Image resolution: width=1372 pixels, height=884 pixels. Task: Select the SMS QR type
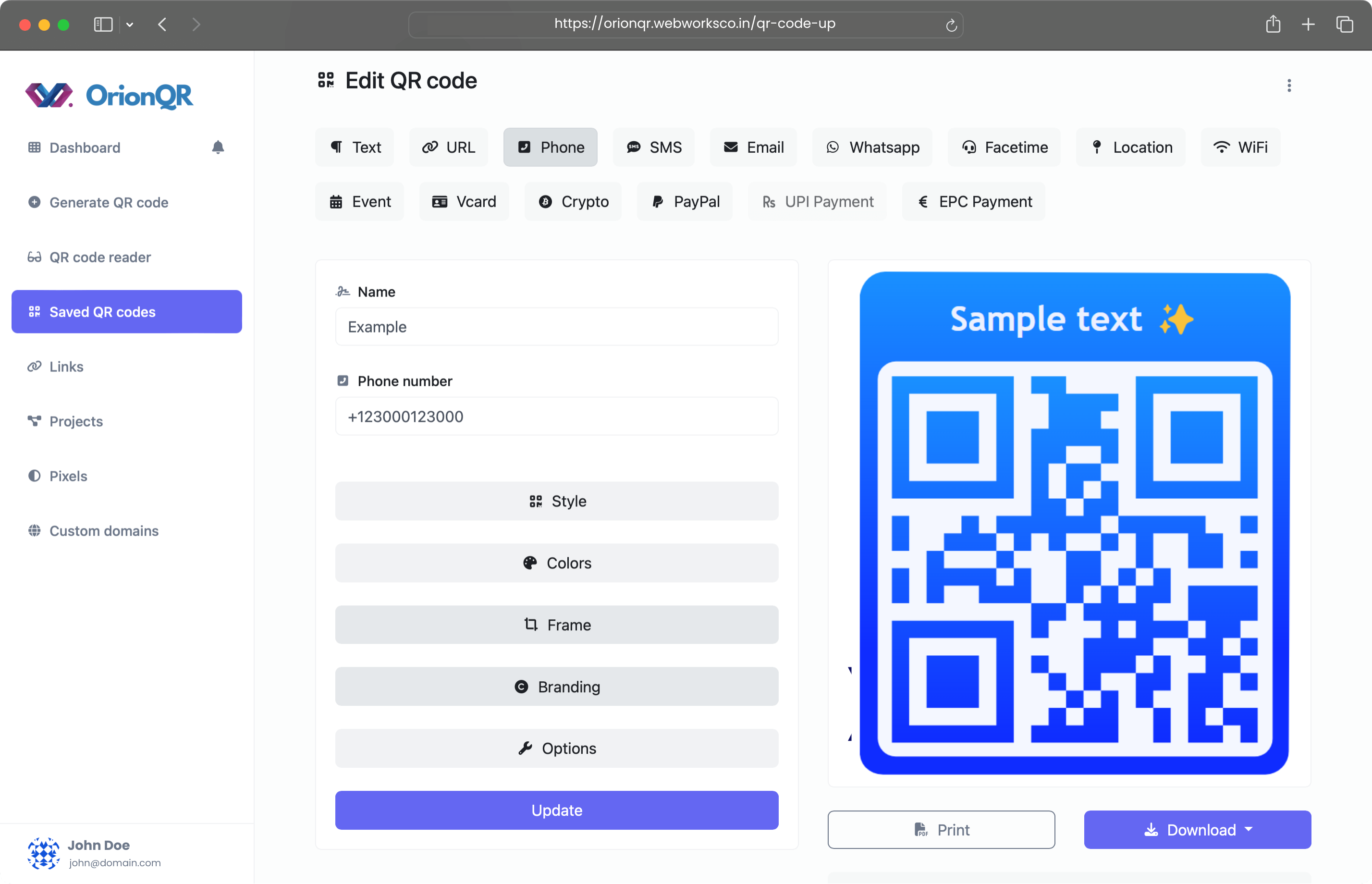click(654, 147)
